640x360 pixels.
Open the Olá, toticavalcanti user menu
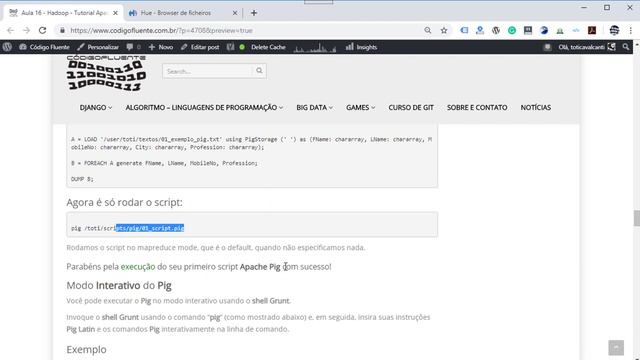(x=587, y=47)
